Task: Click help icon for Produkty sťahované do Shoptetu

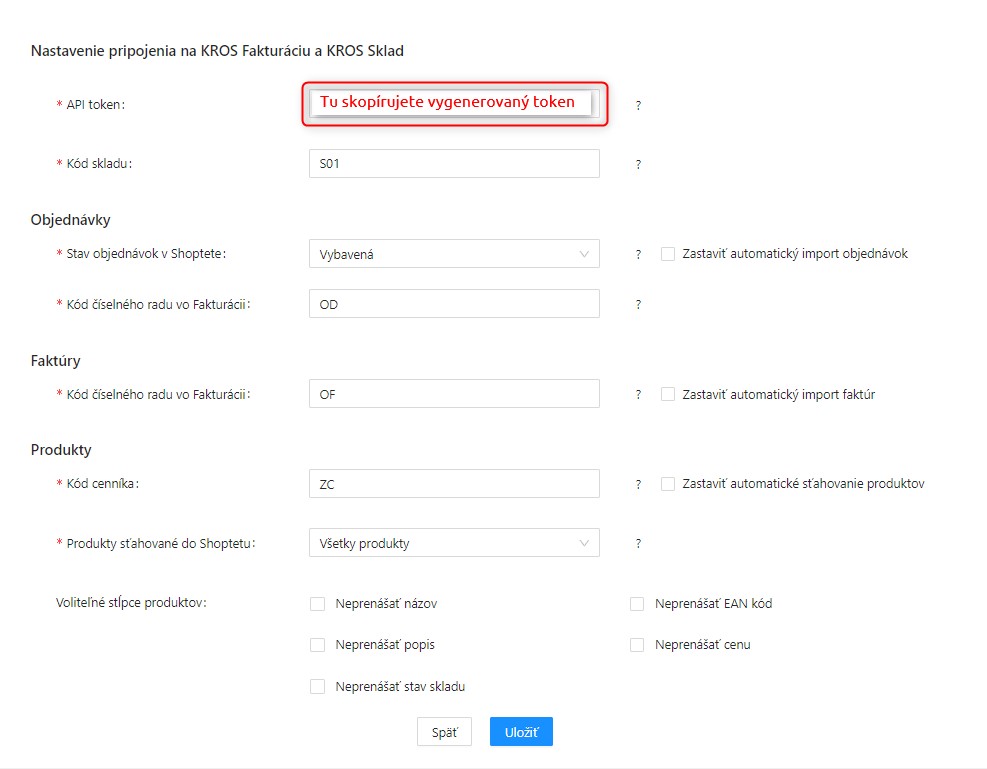Action: 638,543
